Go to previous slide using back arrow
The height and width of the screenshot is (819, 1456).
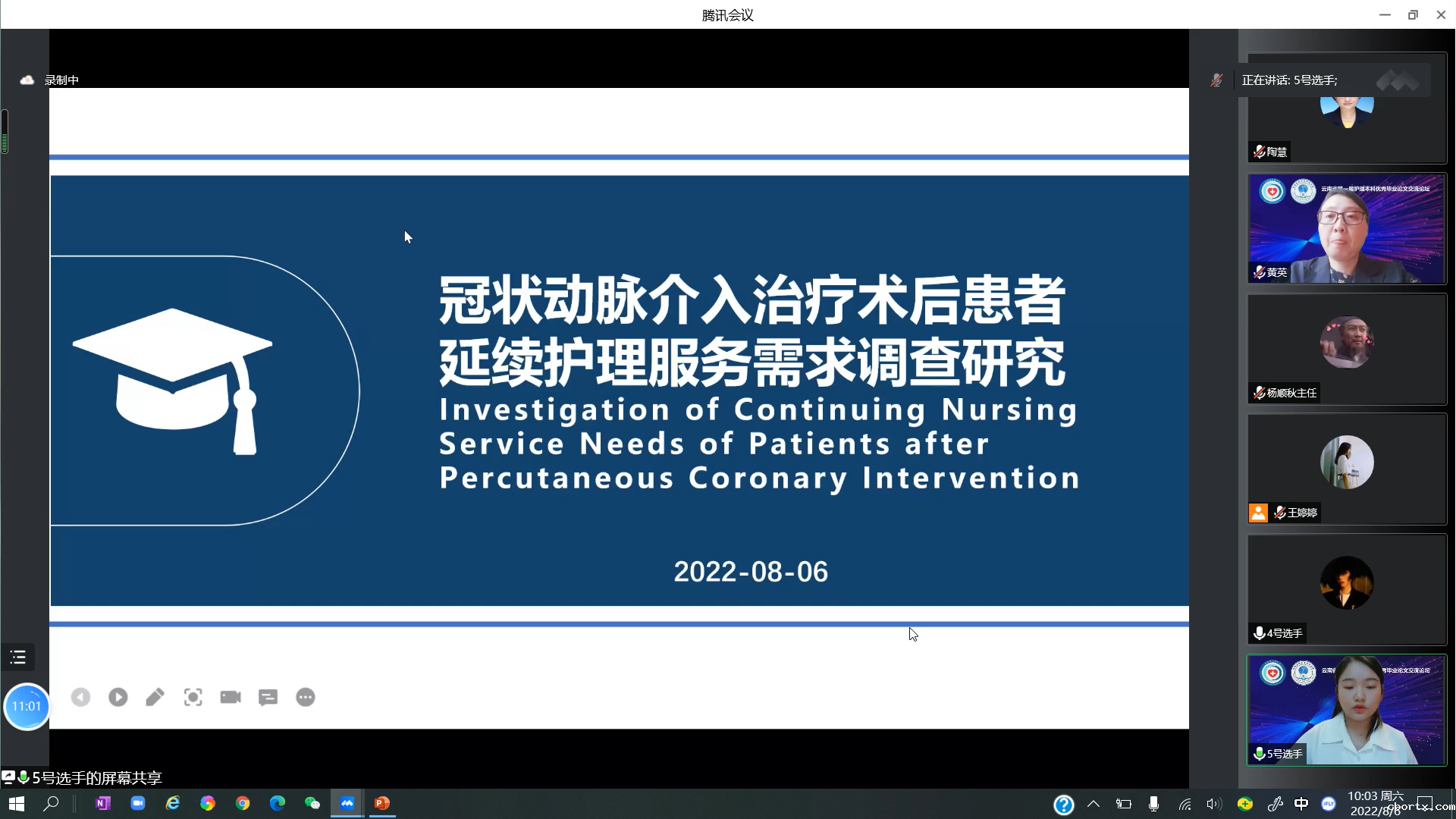[80, 697]
